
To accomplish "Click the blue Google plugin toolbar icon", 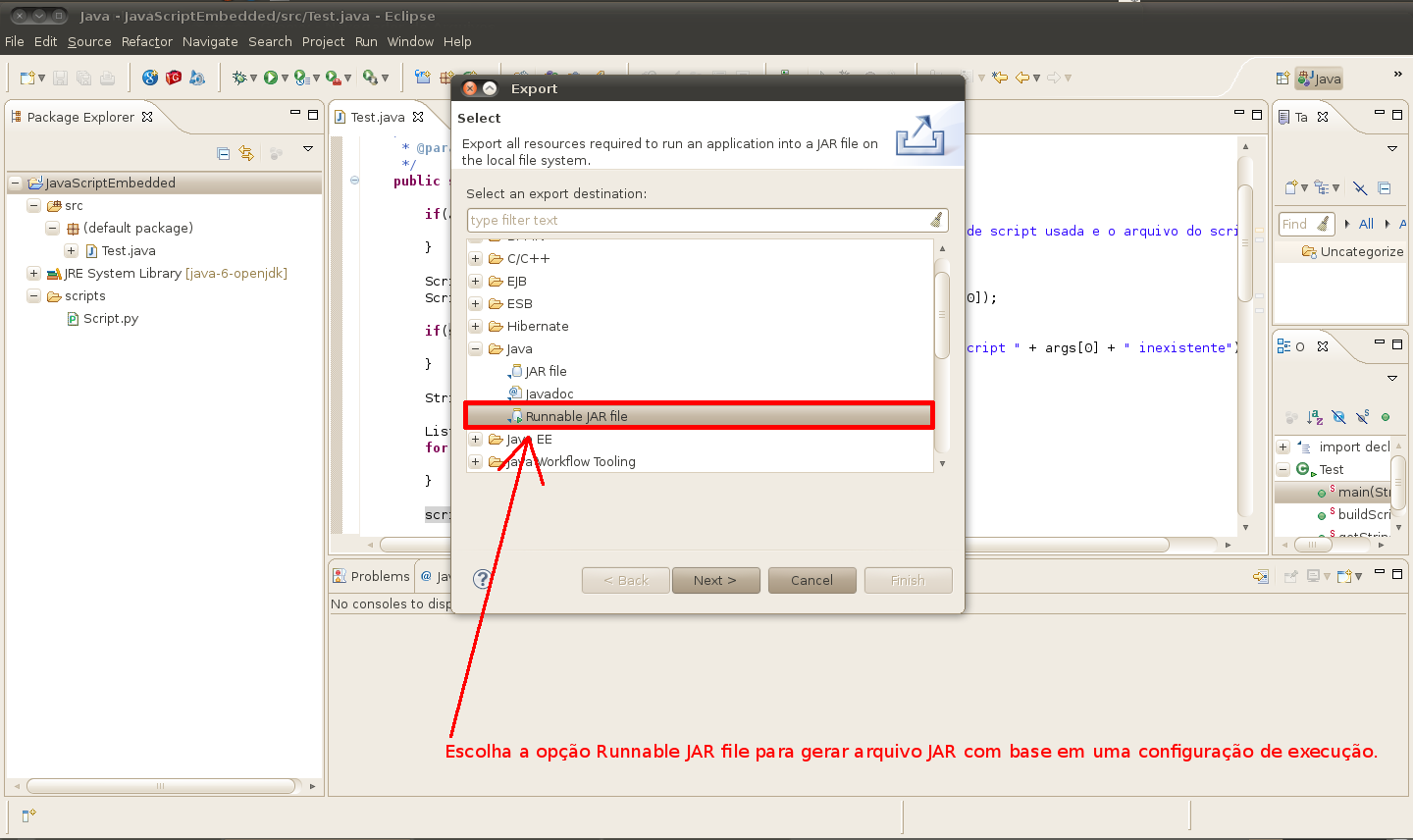I will (150, 78).
